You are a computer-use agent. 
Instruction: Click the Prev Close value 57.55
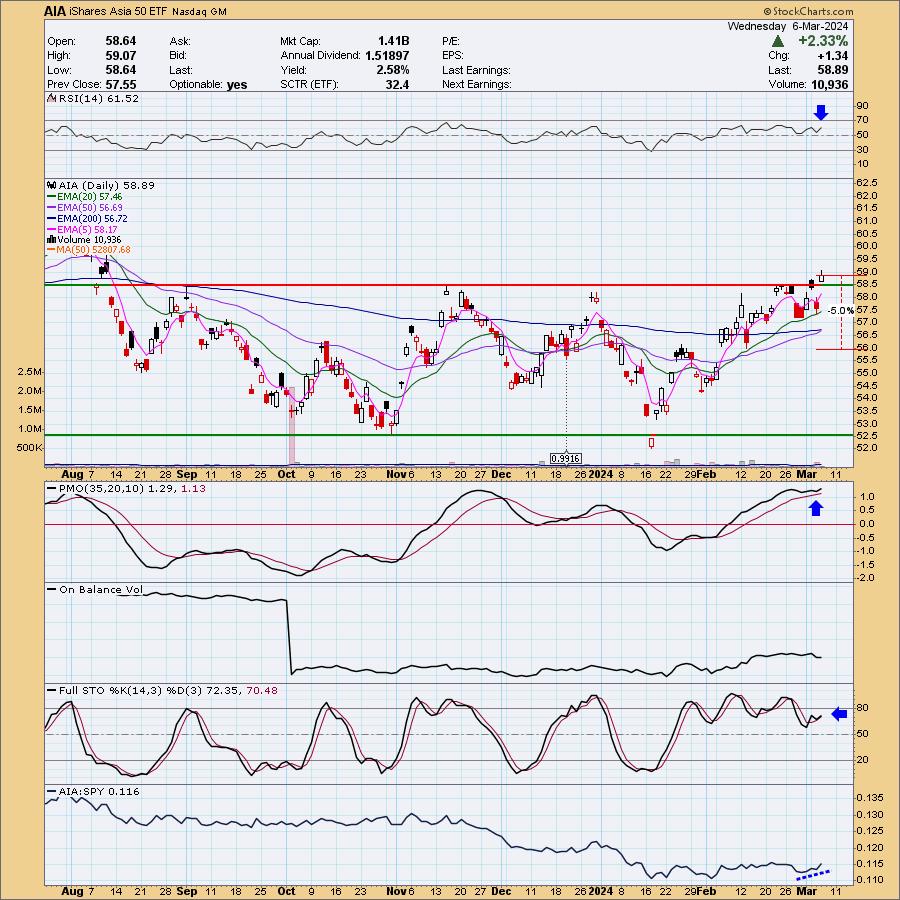pyautogui.click(x=121, y=84)
